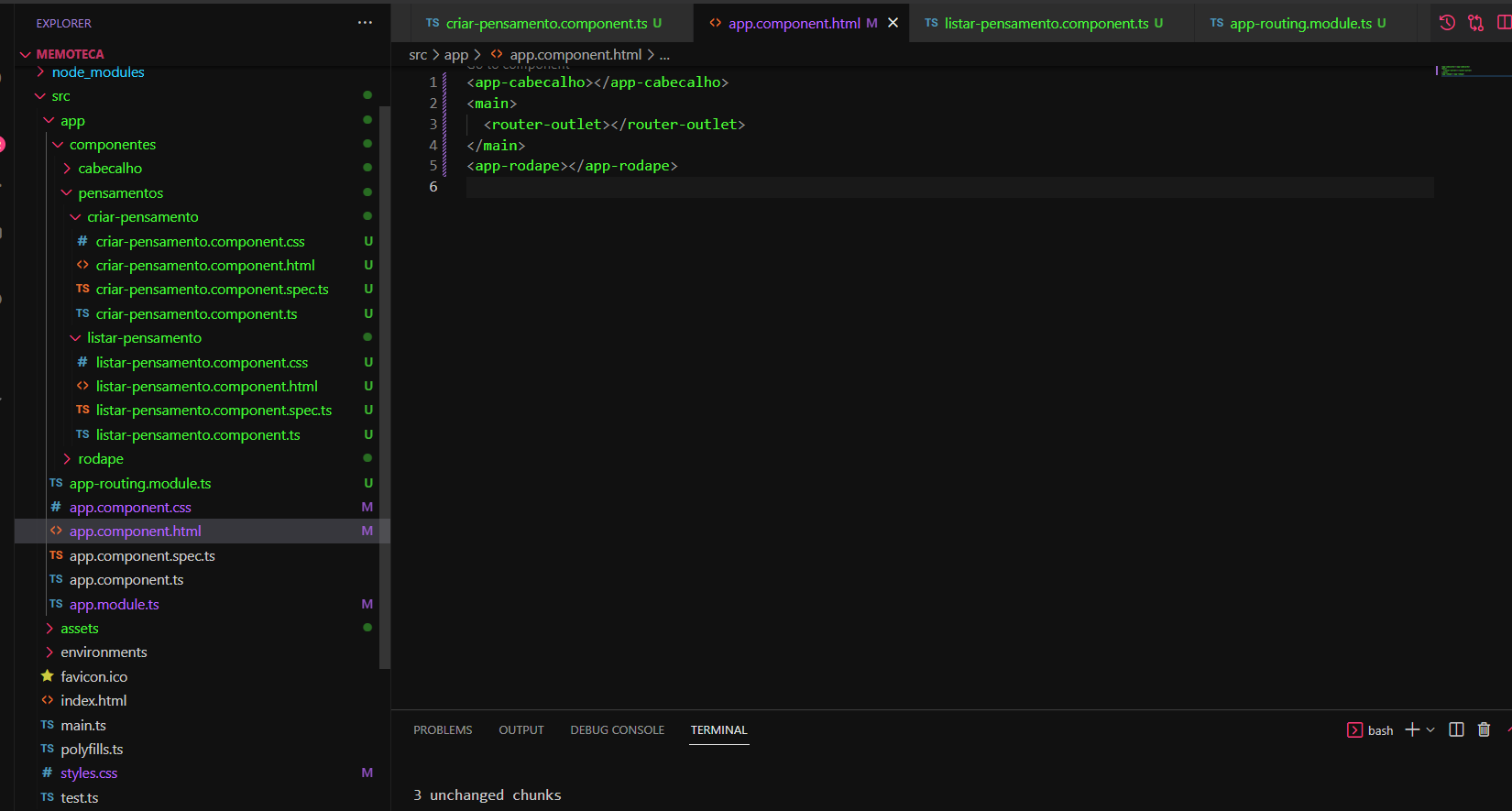Open criar-pensamento.component.ts in explorer
1512x811 pixels.
pyautogui.click(x=196, y=314)
